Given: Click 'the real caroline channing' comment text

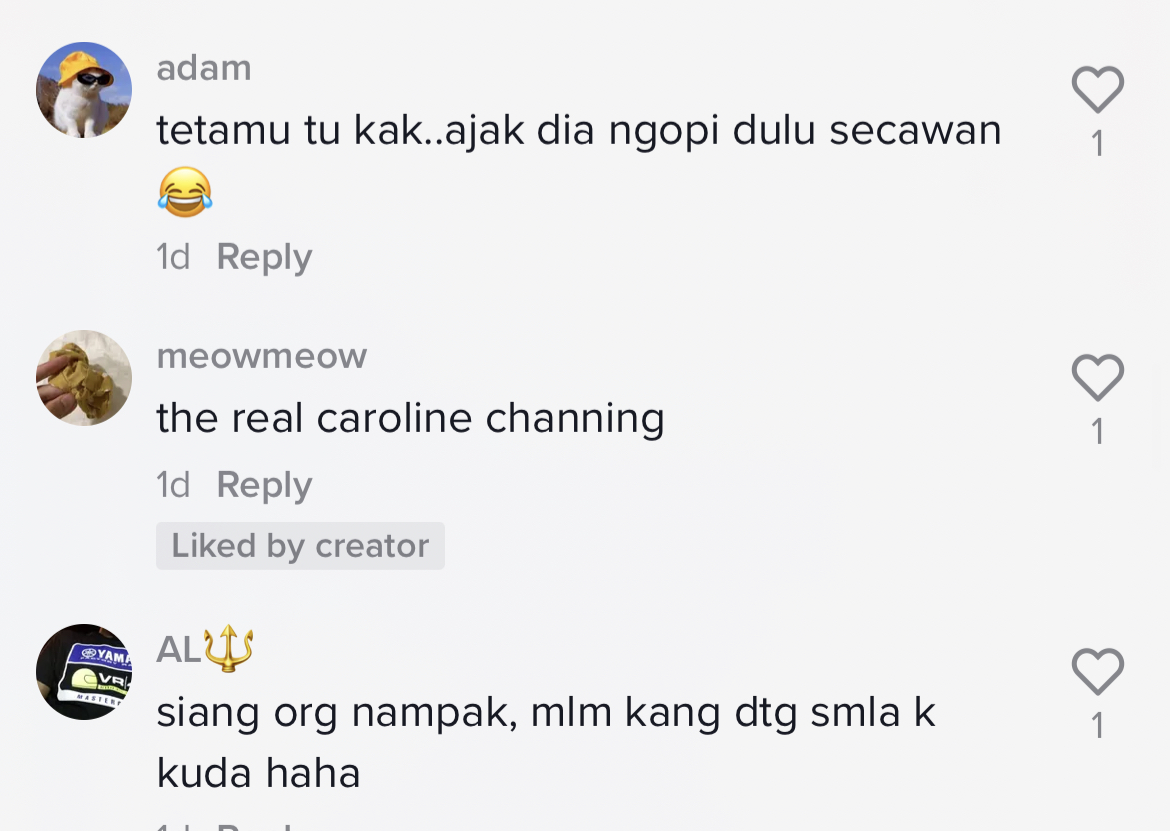Looking at the screenshot, I should point(410,418).
